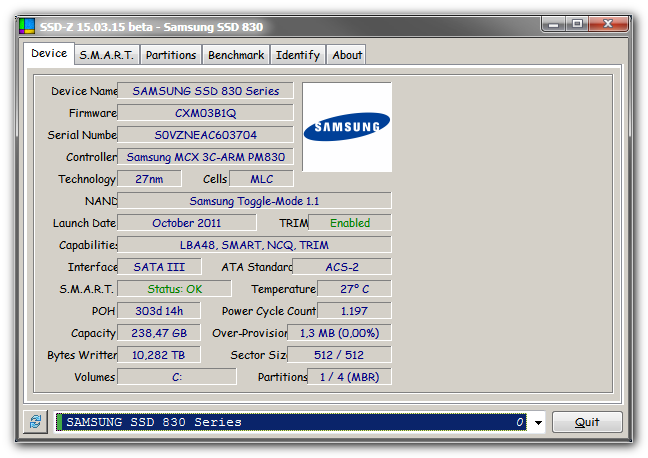Click the POH value 303d 14h

(159, 311)
